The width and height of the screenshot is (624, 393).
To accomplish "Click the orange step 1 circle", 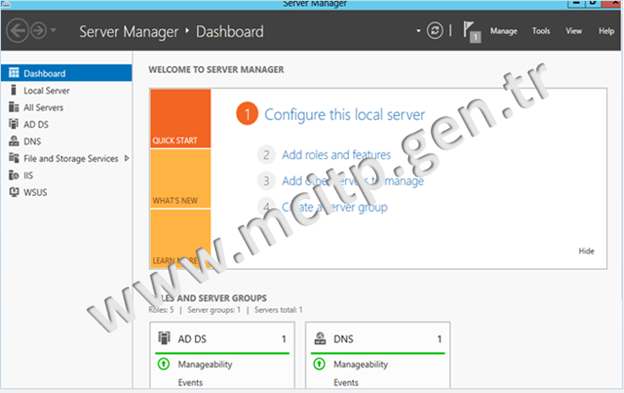I will [247, 114].
